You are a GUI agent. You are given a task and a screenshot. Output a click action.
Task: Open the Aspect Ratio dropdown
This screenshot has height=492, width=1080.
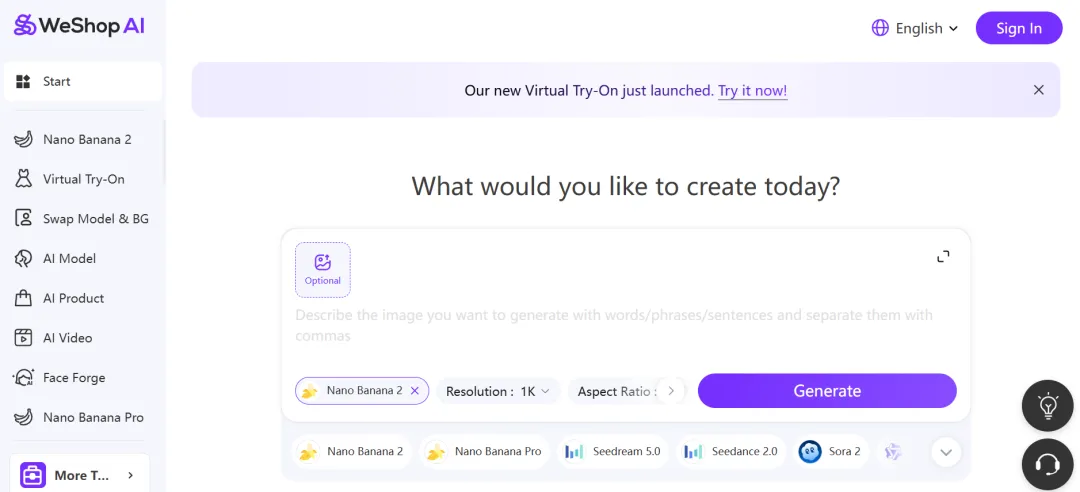pos(614,391)
